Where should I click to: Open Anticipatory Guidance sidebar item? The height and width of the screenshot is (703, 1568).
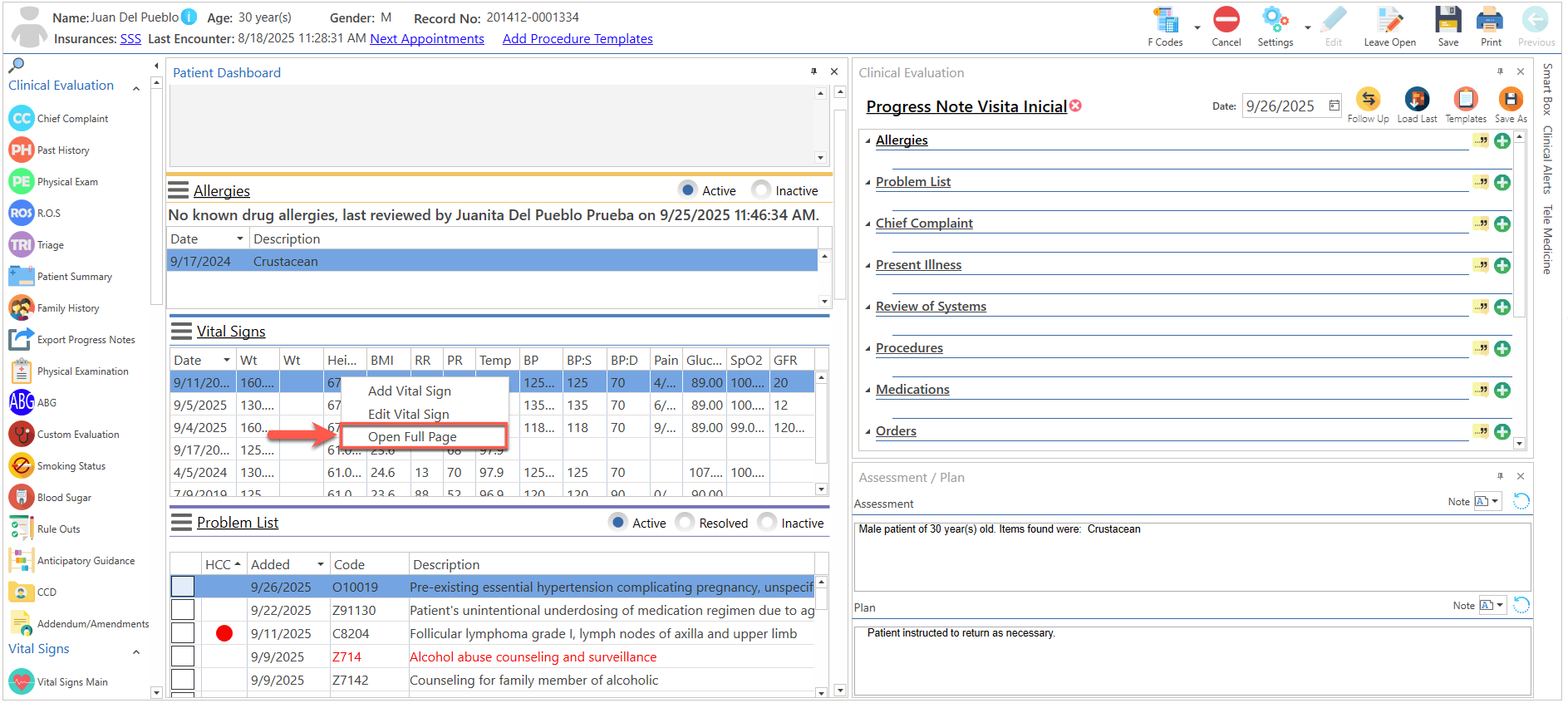[72, 561]
